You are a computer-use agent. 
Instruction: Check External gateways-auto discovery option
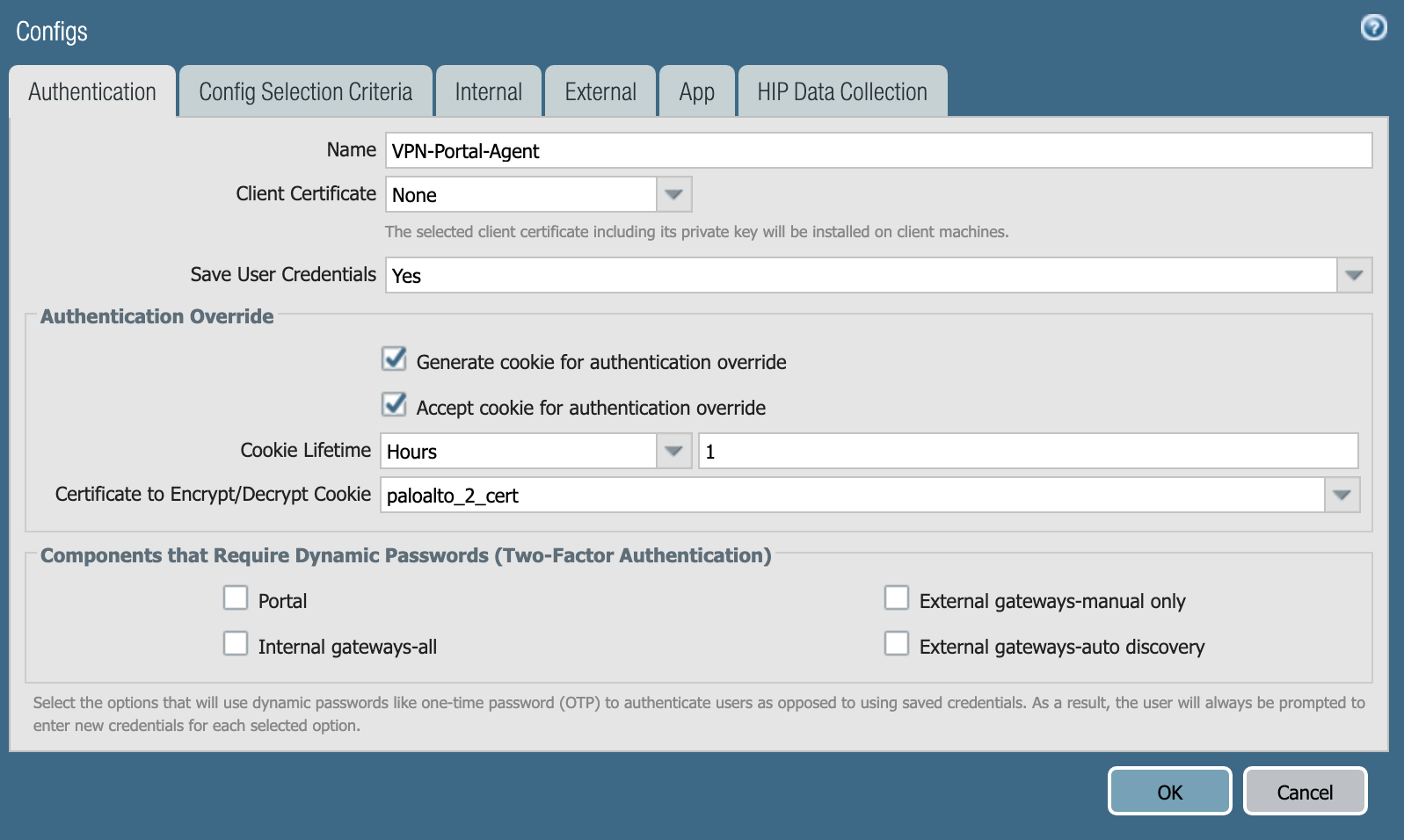coord(897,644)
